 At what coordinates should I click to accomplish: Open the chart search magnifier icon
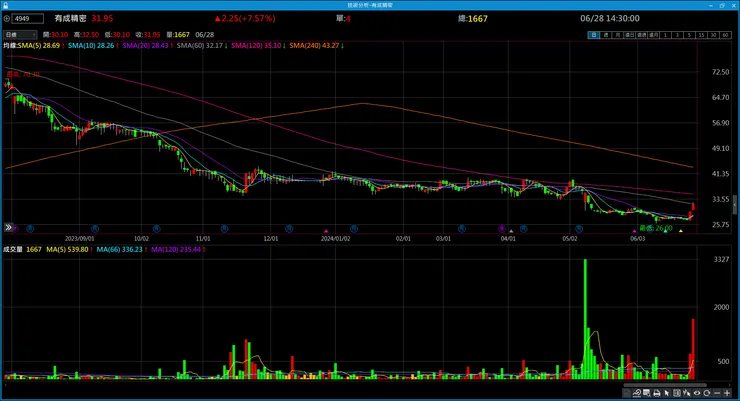pos(647,393)
